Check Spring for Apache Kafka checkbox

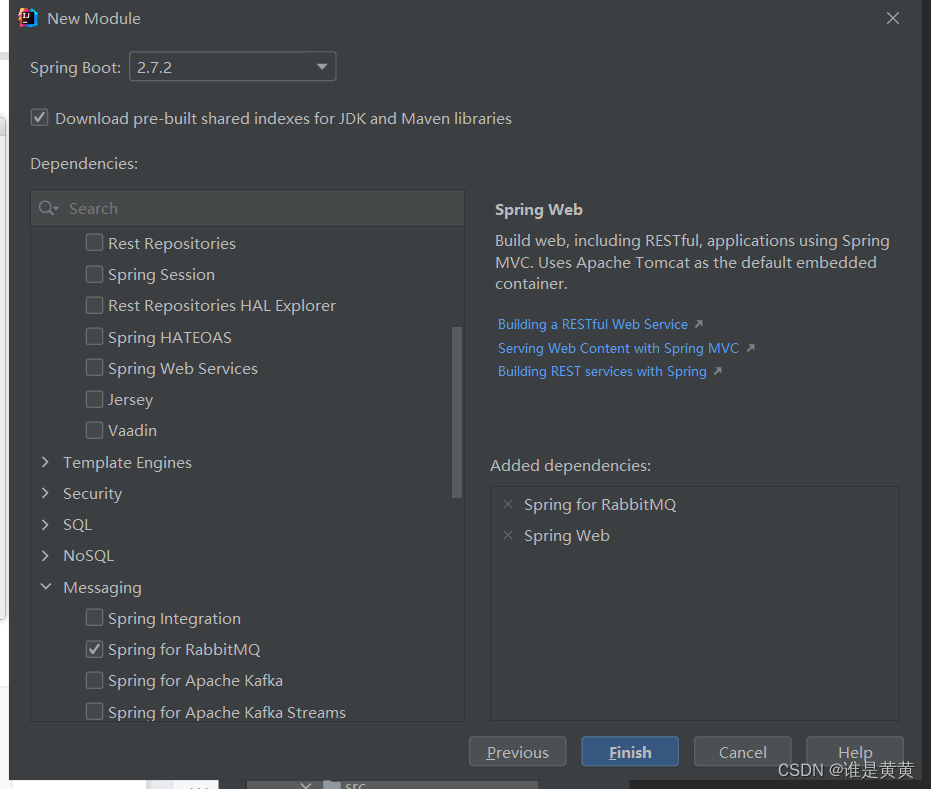(94, 680)
